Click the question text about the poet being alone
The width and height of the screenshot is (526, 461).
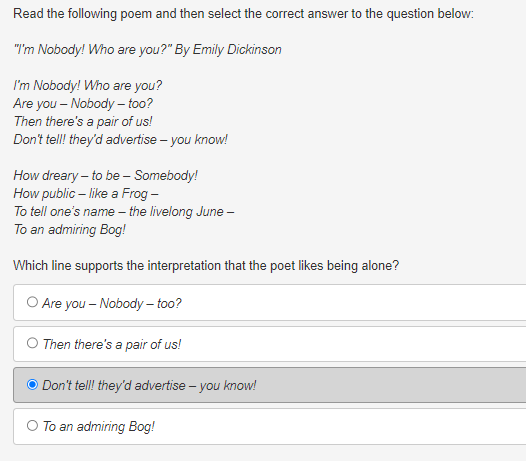[206, 266]
